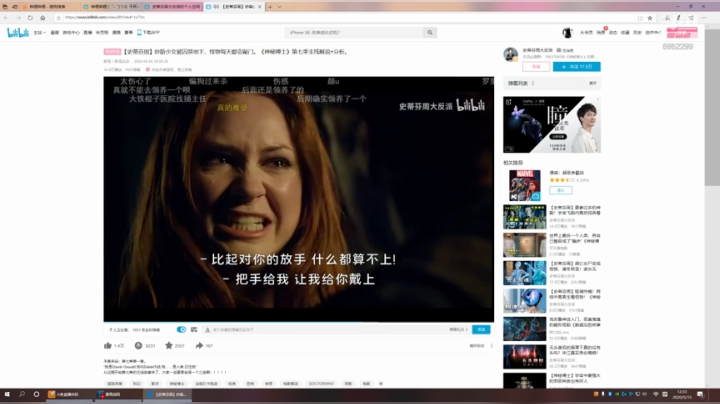Open new tab with plus button
The height and width of the screenshot is (404, 720).
[x=270, y=7]
